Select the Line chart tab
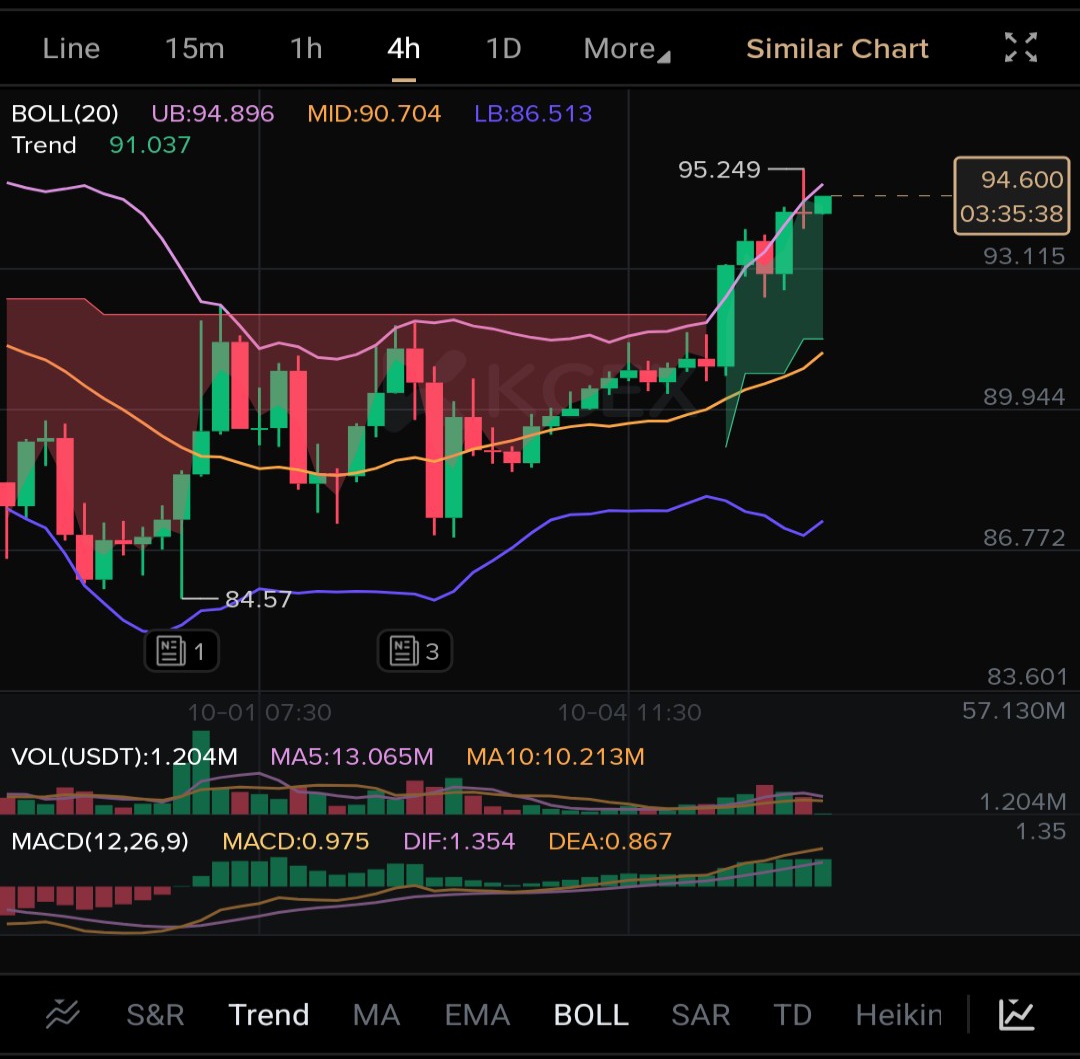1080x1059 pixels. click(x=71, y=49)
